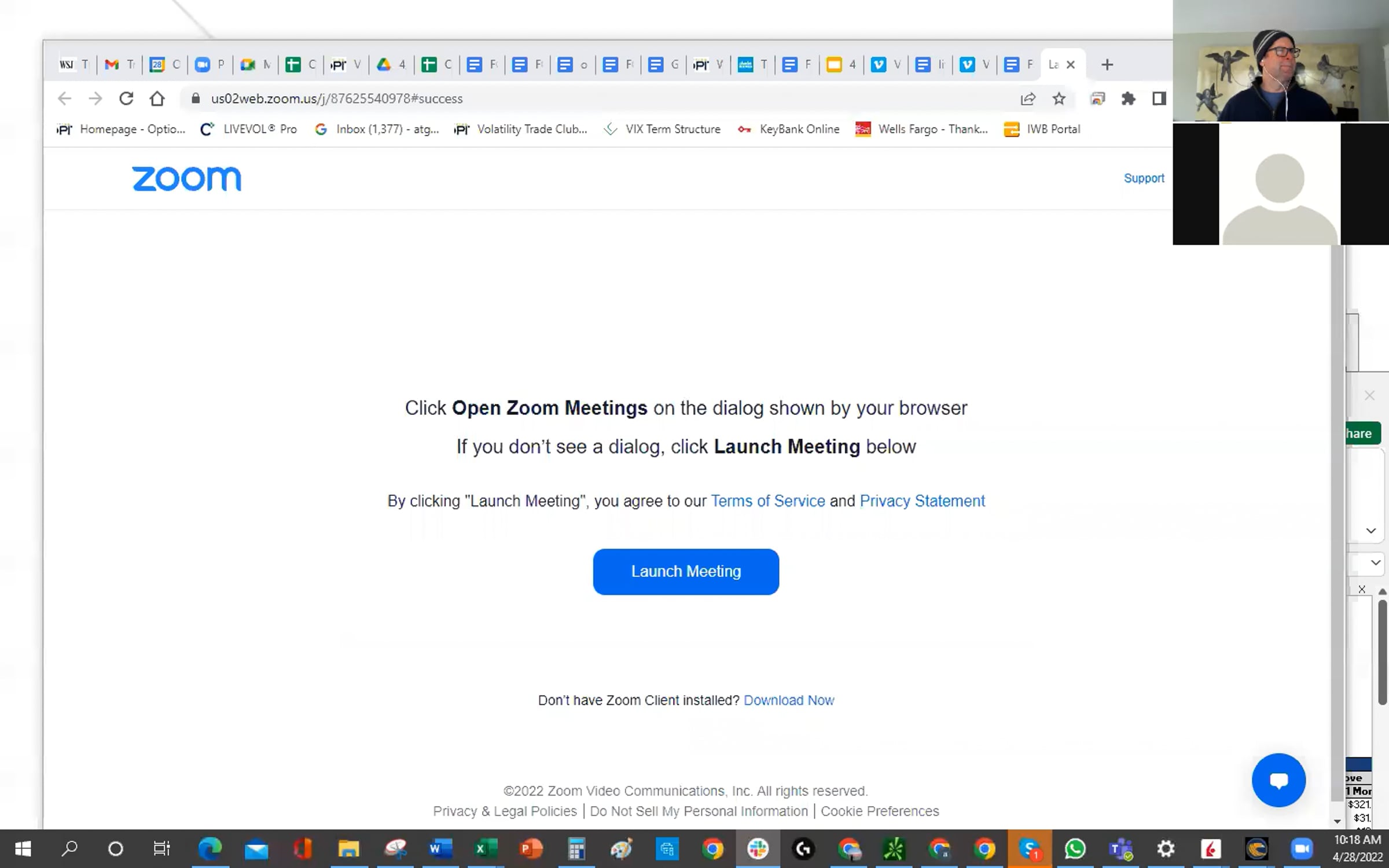
Task: Open Windows Settings gear on the taskbar
Action: point(1166,849)
